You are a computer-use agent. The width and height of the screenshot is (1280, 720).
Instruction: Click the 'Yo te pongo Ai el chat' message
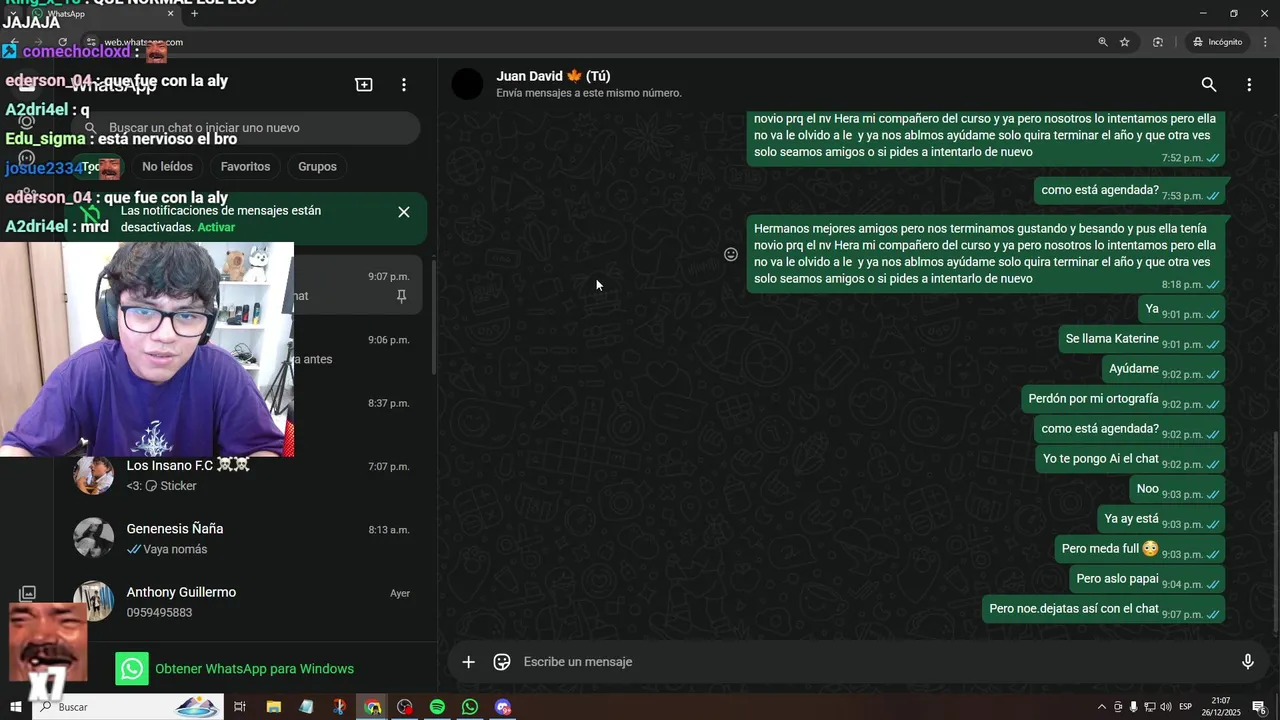pyautogui.click(x=1130, y=460)
